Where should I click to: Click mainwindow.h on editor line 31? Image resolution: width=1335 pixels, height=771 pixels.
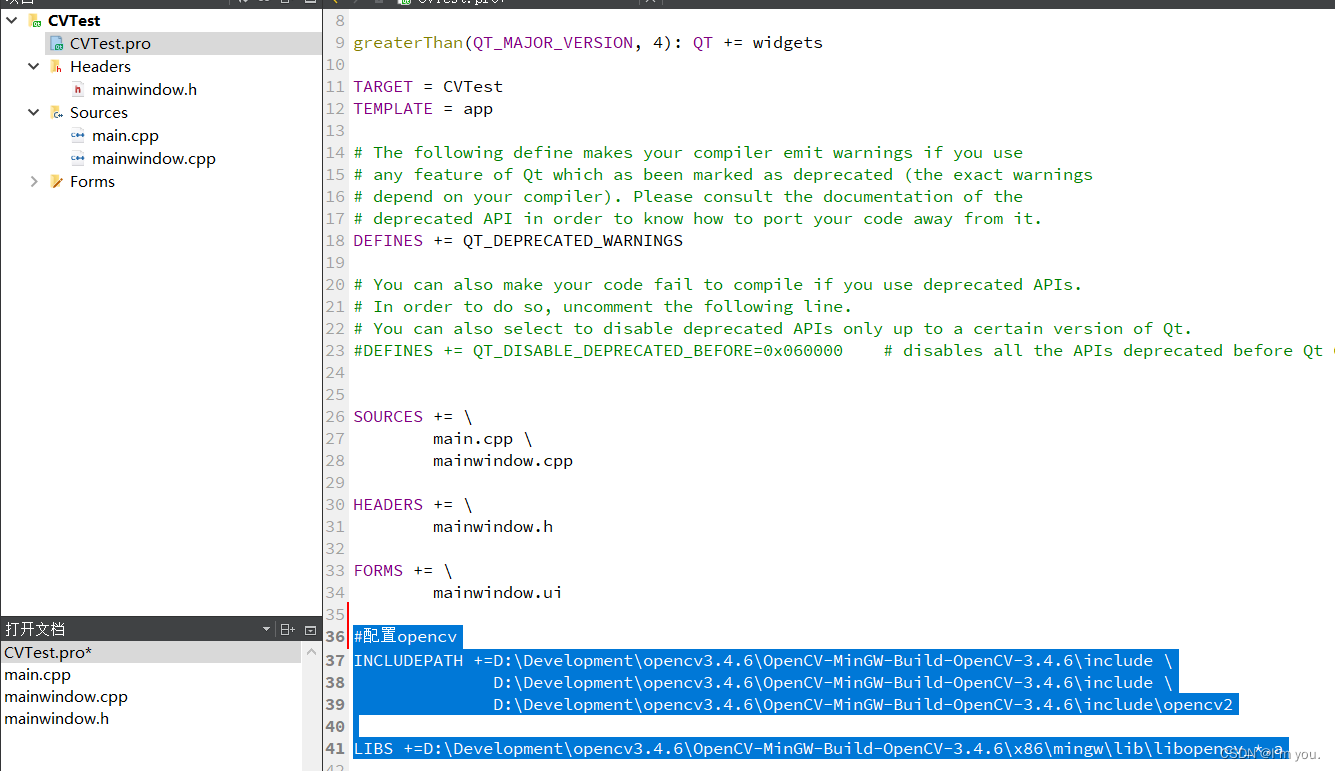493,527
